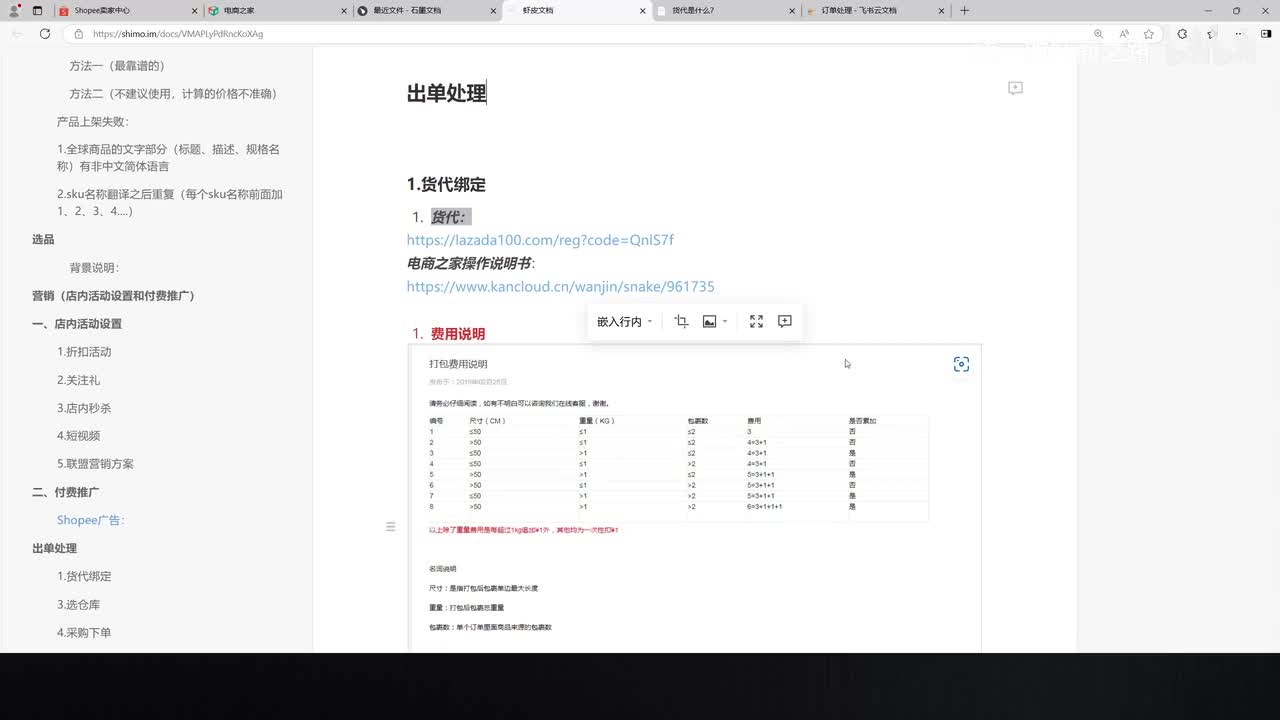Expand the image options dropdown arrow
The width and height of the screenshot is (1280, 720).
(725, 321)
